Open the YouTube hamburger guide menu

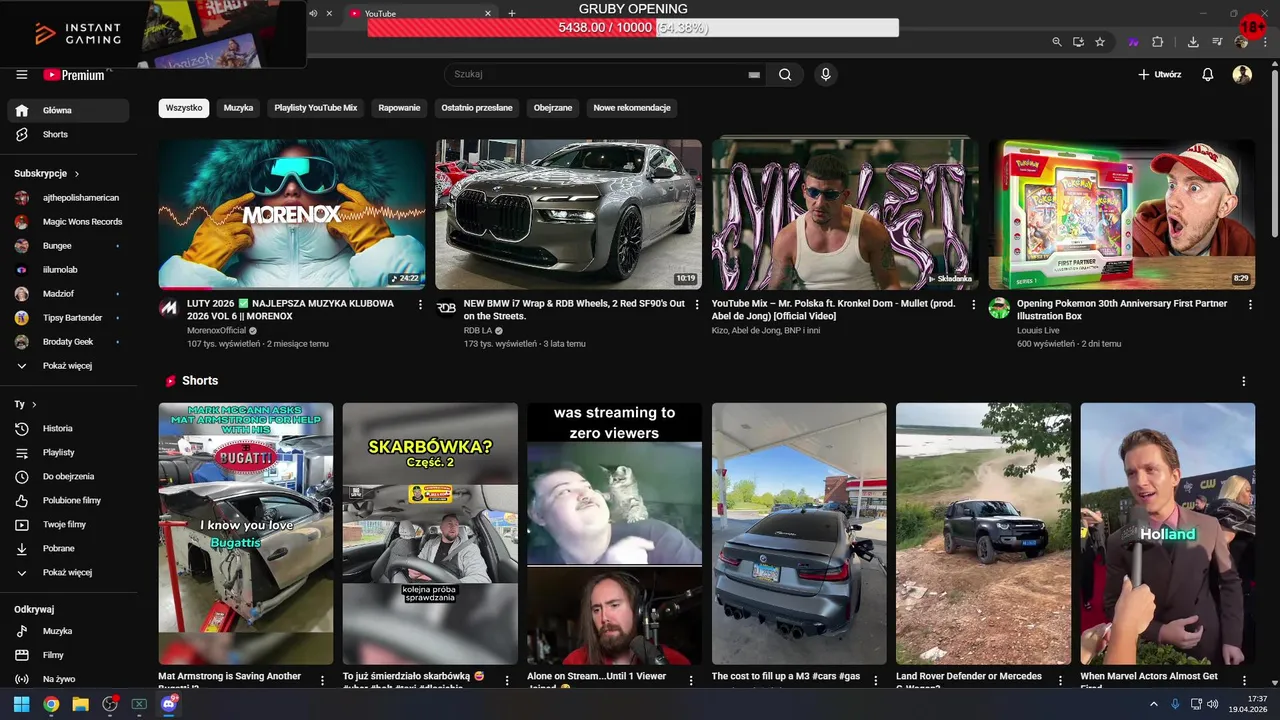[22, 75]
